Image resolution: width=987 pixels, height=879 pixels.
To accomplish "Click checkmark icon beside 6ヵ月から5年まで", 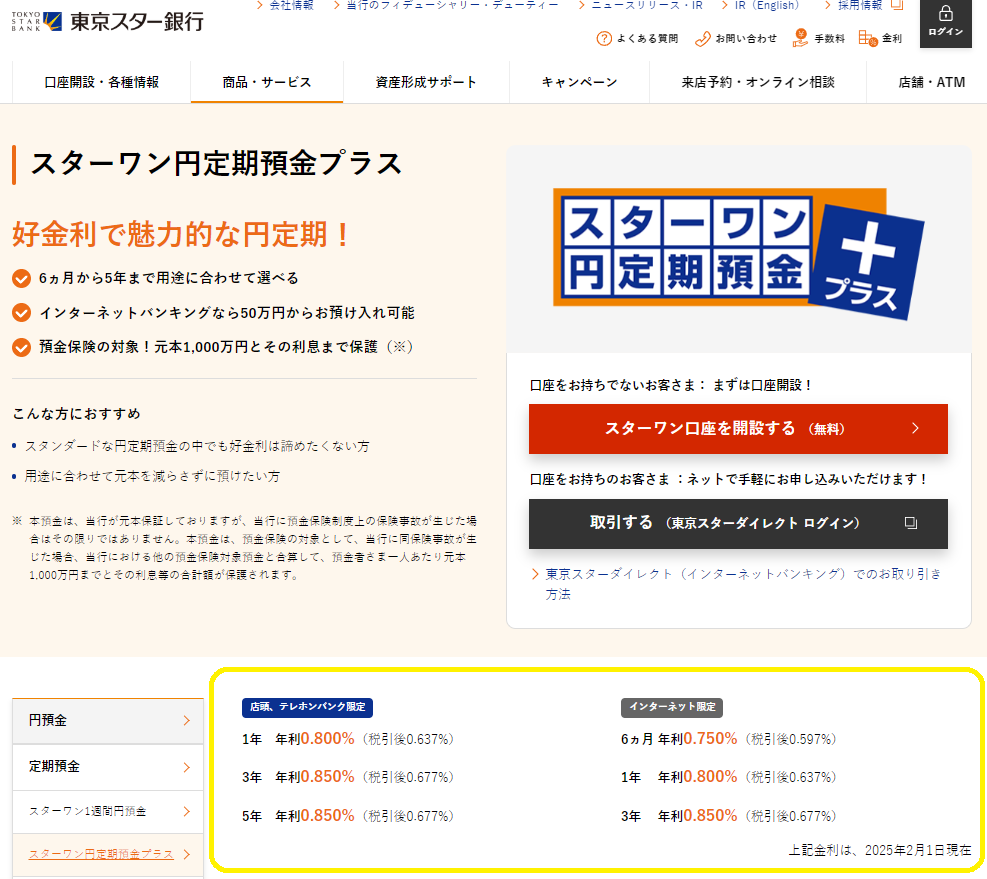I will click(21, 278).
